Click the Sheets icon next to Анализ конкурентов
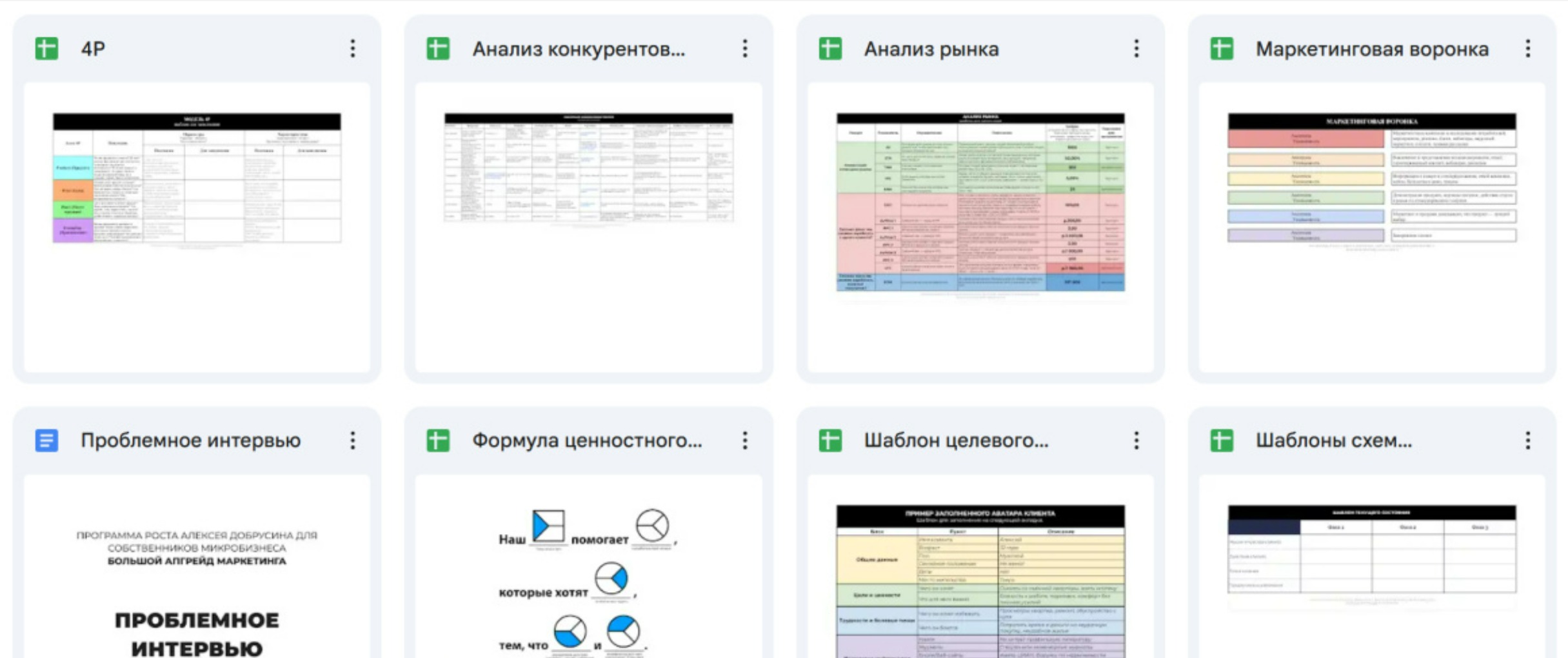The width and height of the screenshot is (1568, 658). click(438, 49)
